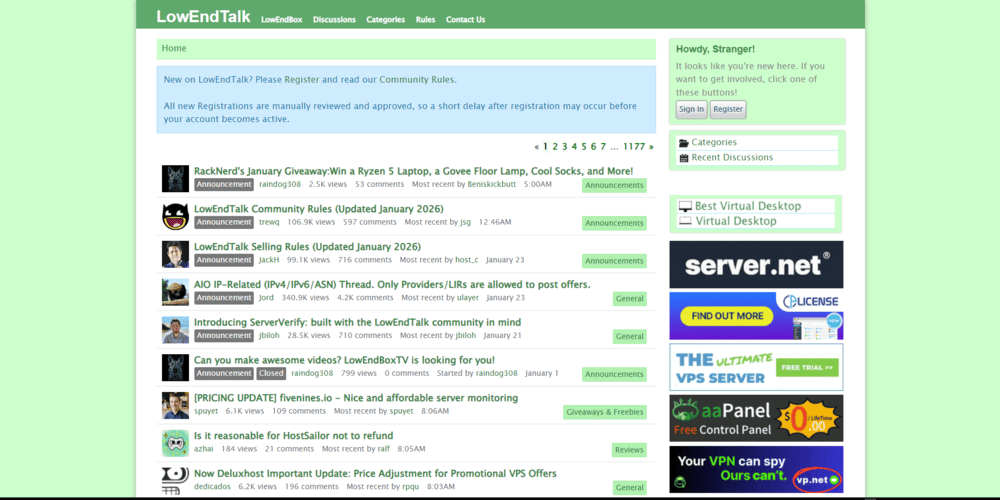
Task: Click the LowEndTalk site logo
Action: (x=203, y=17)
